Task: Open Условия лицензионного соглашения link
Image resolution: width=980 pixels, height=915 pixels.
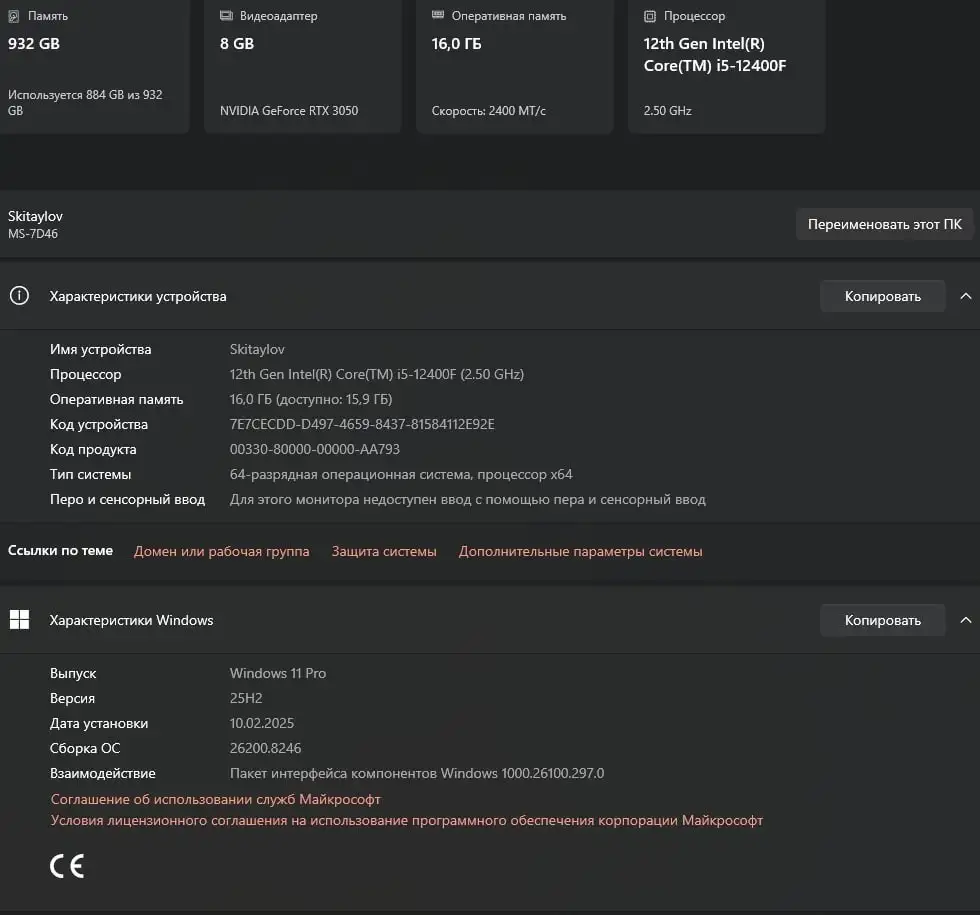Action: 407,820
